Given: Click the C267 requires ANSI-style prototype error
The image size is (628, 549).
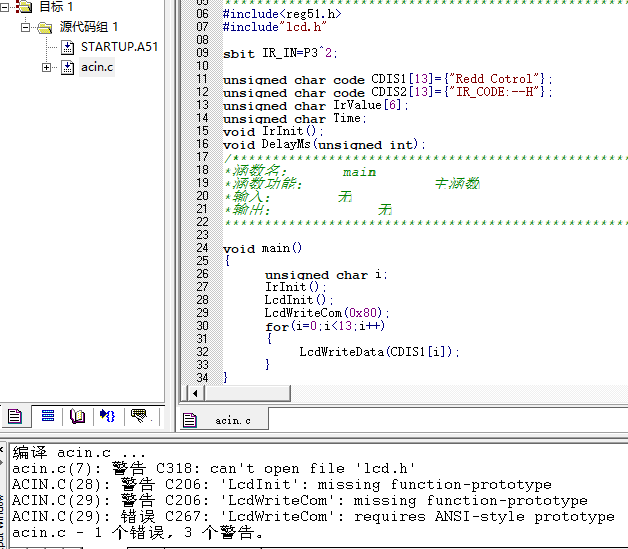Looking at the screenshot, I should (x=313, y=517).
